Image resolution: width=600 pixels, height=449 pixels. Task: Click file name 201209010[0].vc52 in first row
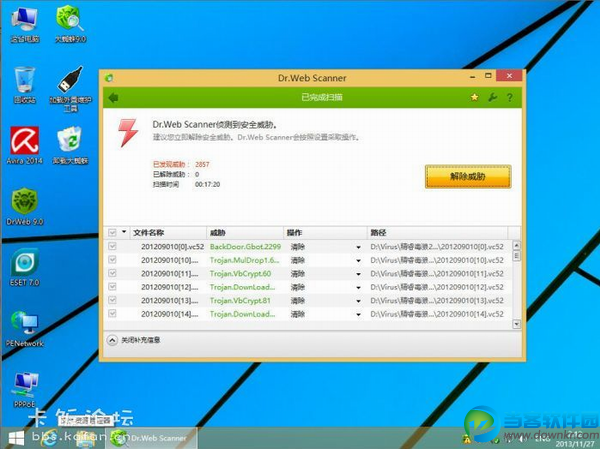click(173, 247)
